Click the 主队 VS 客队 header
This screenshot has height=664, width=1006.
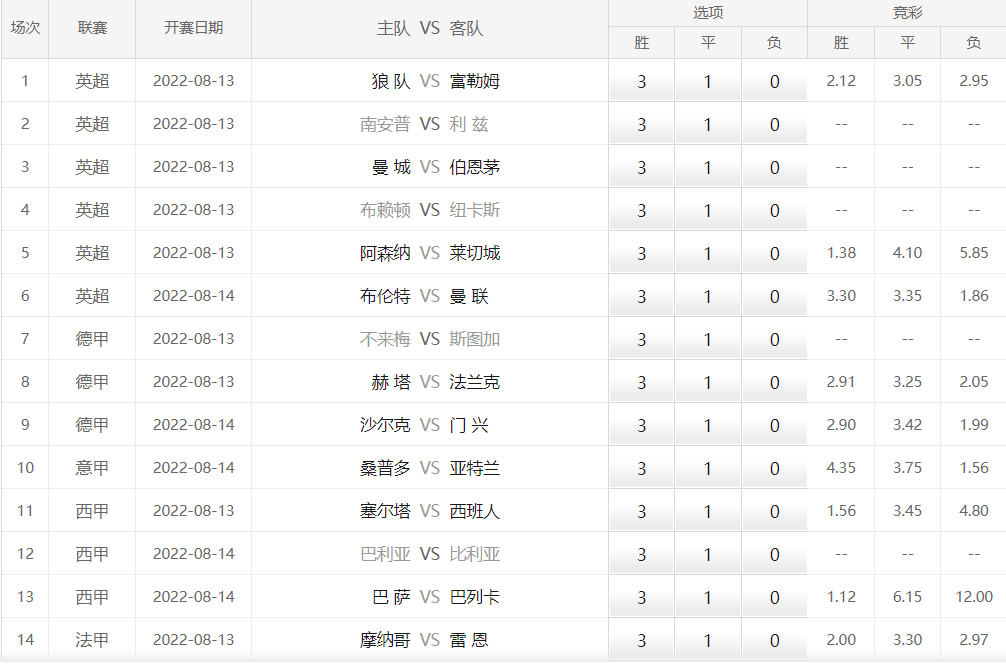coord(430,28)
